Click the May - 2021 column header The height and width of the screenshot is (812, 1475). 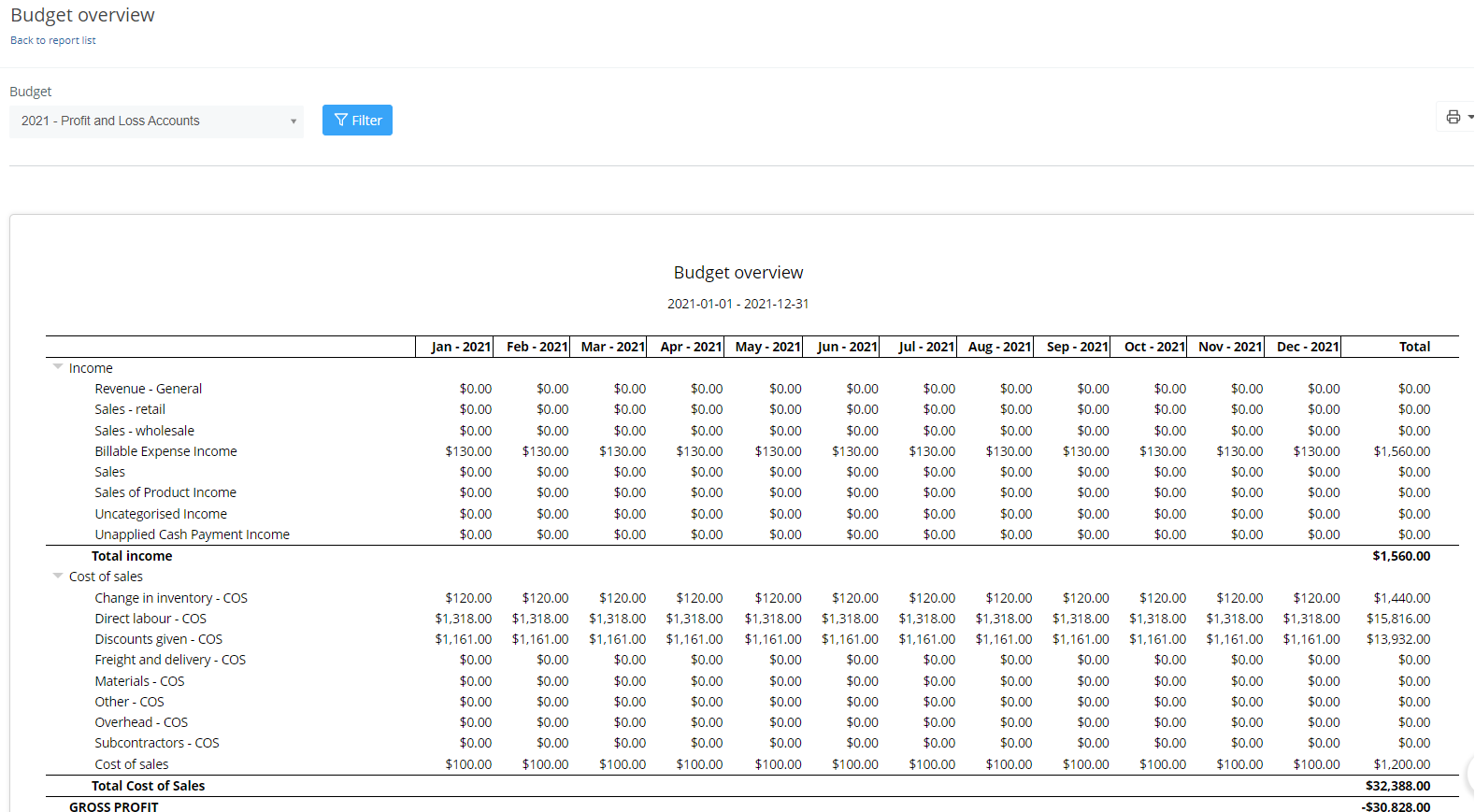point(763,347)
